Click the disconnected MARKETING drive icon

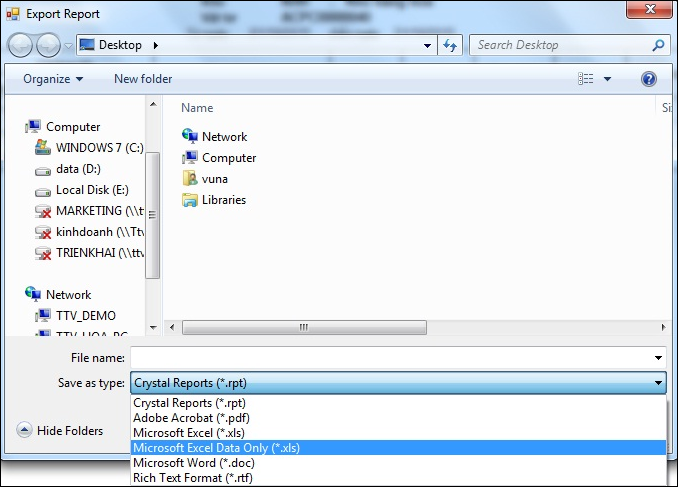tap(43, 211)
